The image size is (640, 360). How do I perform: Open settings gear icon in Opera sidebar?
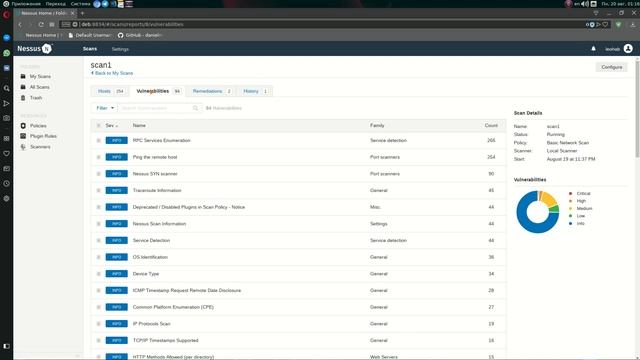[x=7, y=198]
